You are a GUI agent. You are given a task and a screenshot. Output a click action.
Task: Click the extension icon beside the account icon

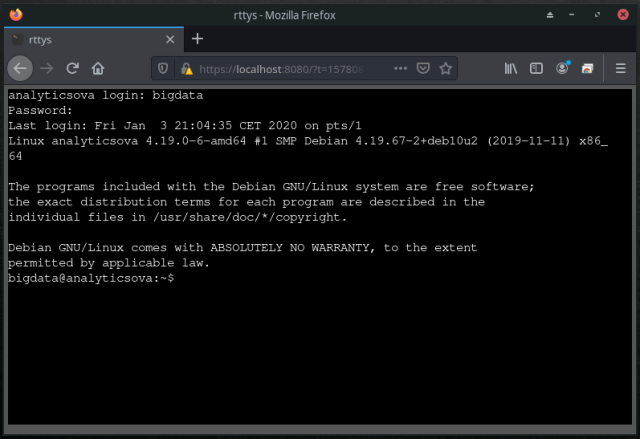(587, 69)
